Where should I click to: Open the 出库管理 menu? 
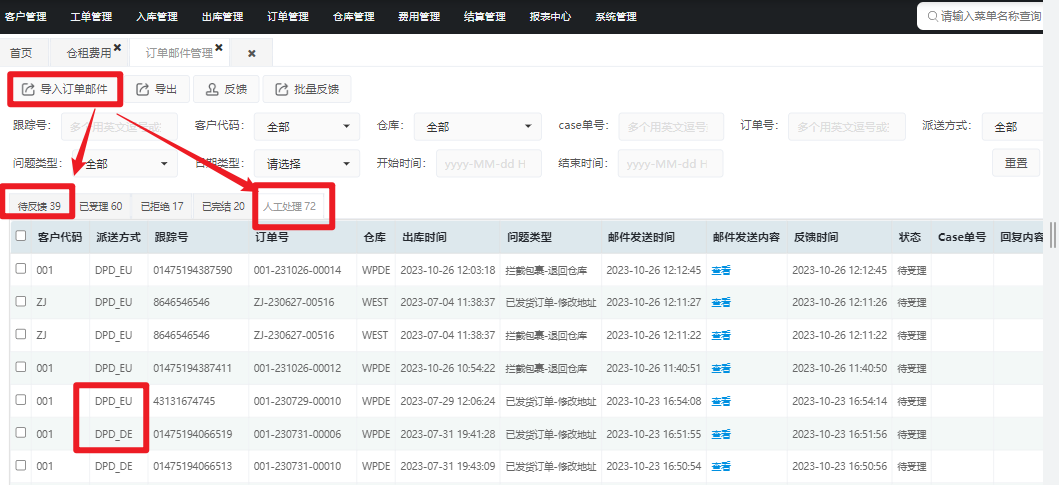click(x=222, y=17)
